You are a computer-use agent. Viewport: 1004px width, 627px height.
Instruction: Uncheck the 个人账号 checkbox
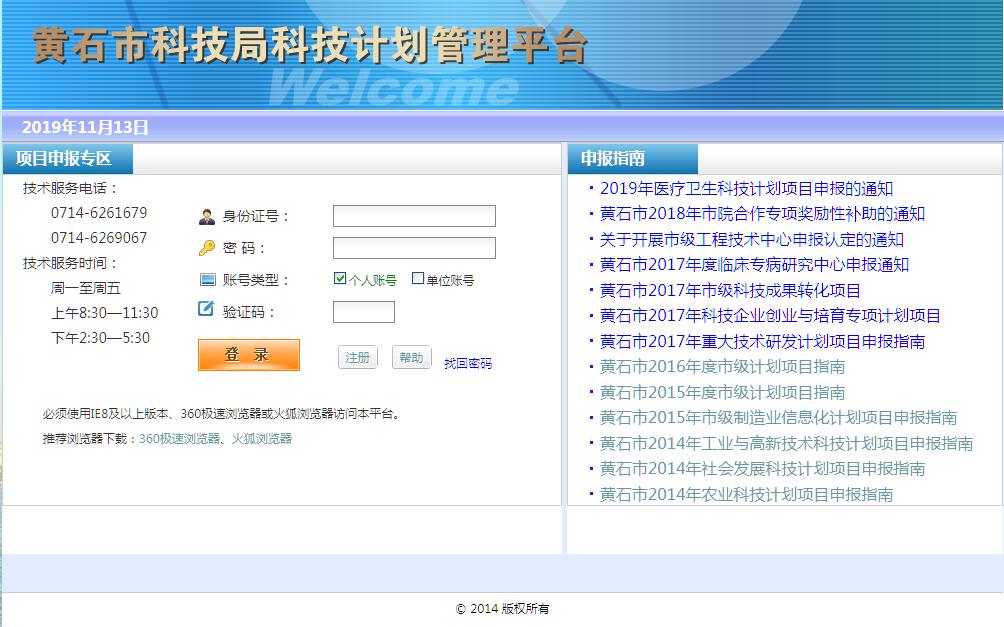[x=340, y=278]
